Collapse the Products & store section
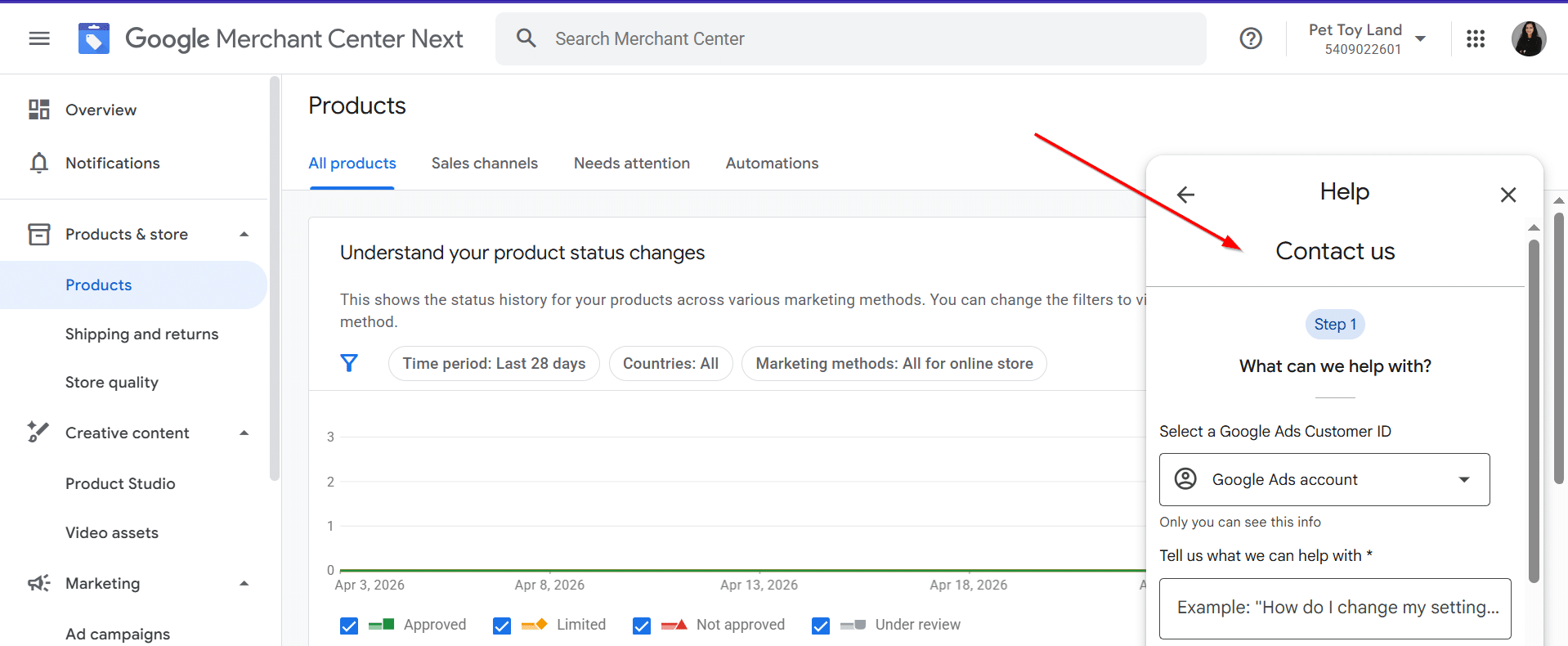The width and height of the screenshot is (1568, 646). pos(244,235)
